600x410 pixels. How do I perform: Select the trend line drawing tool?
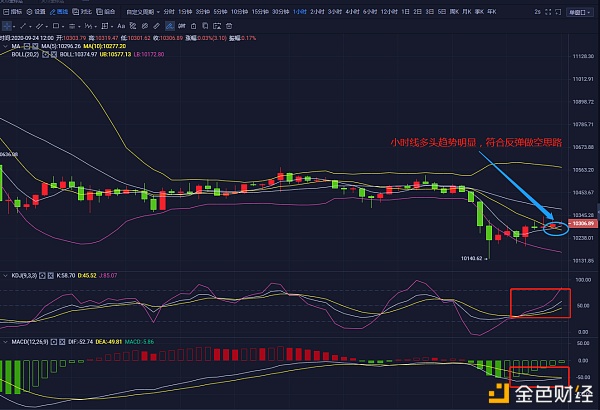click(23, 26)
